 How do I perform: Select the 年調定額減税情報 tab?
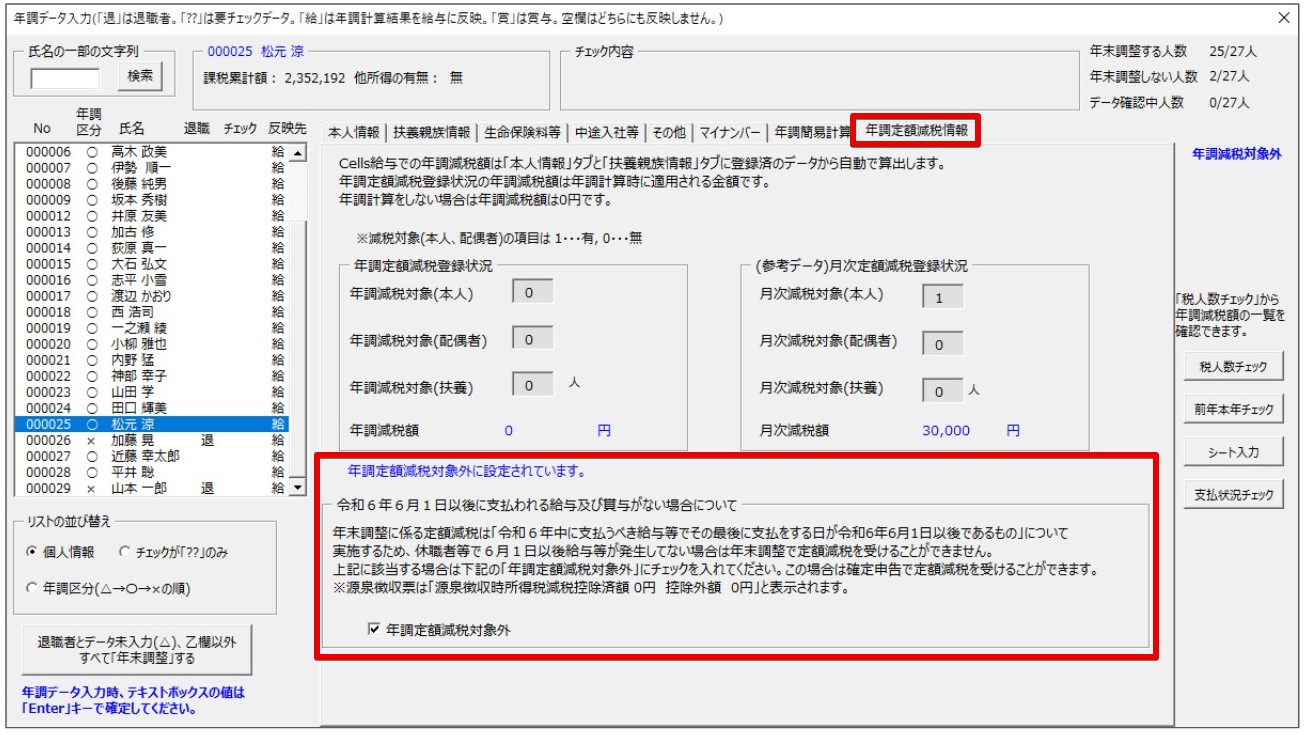pos(916,130)
